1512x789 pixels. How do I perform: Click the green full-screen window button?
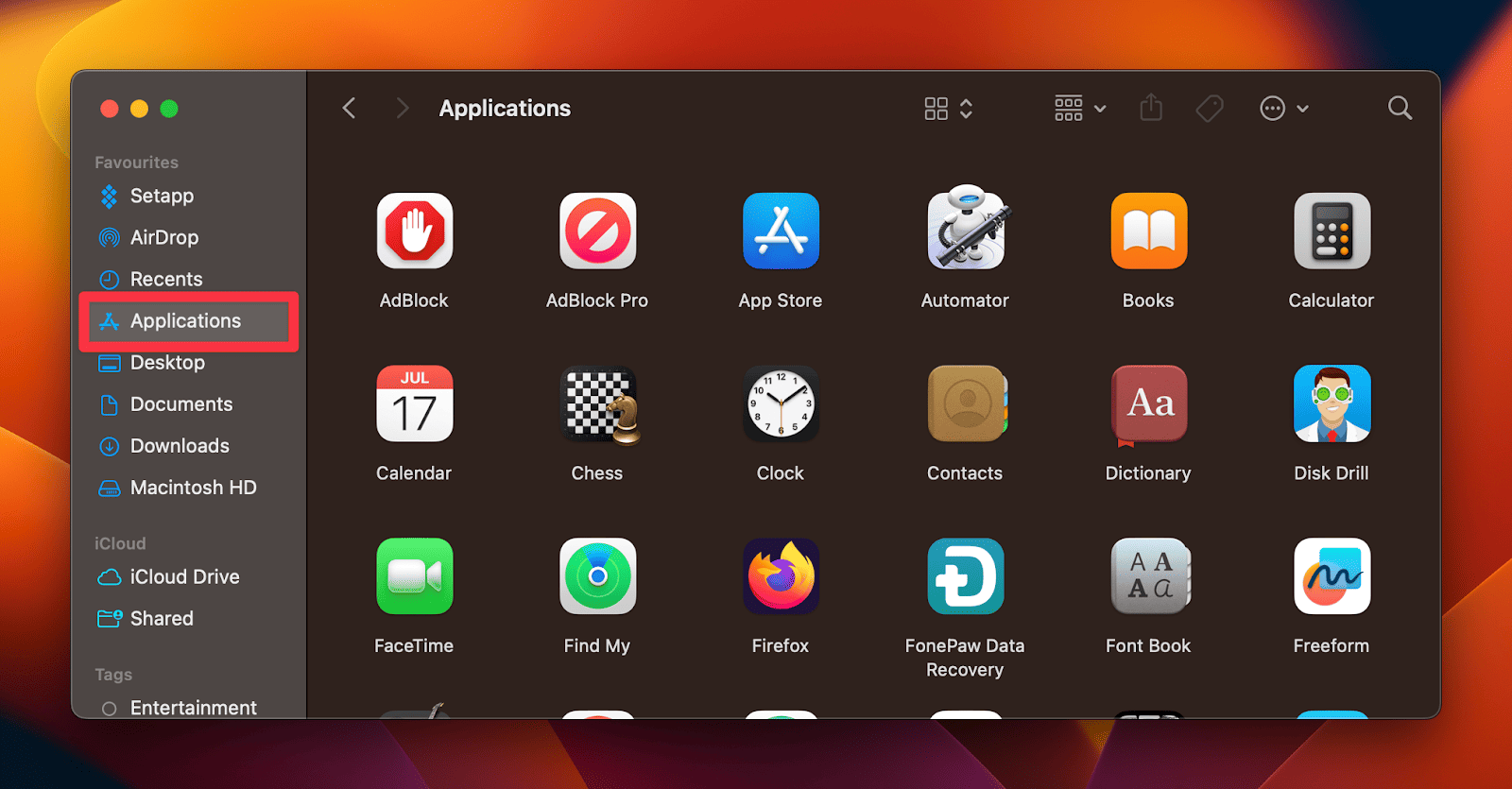point(169,109)
